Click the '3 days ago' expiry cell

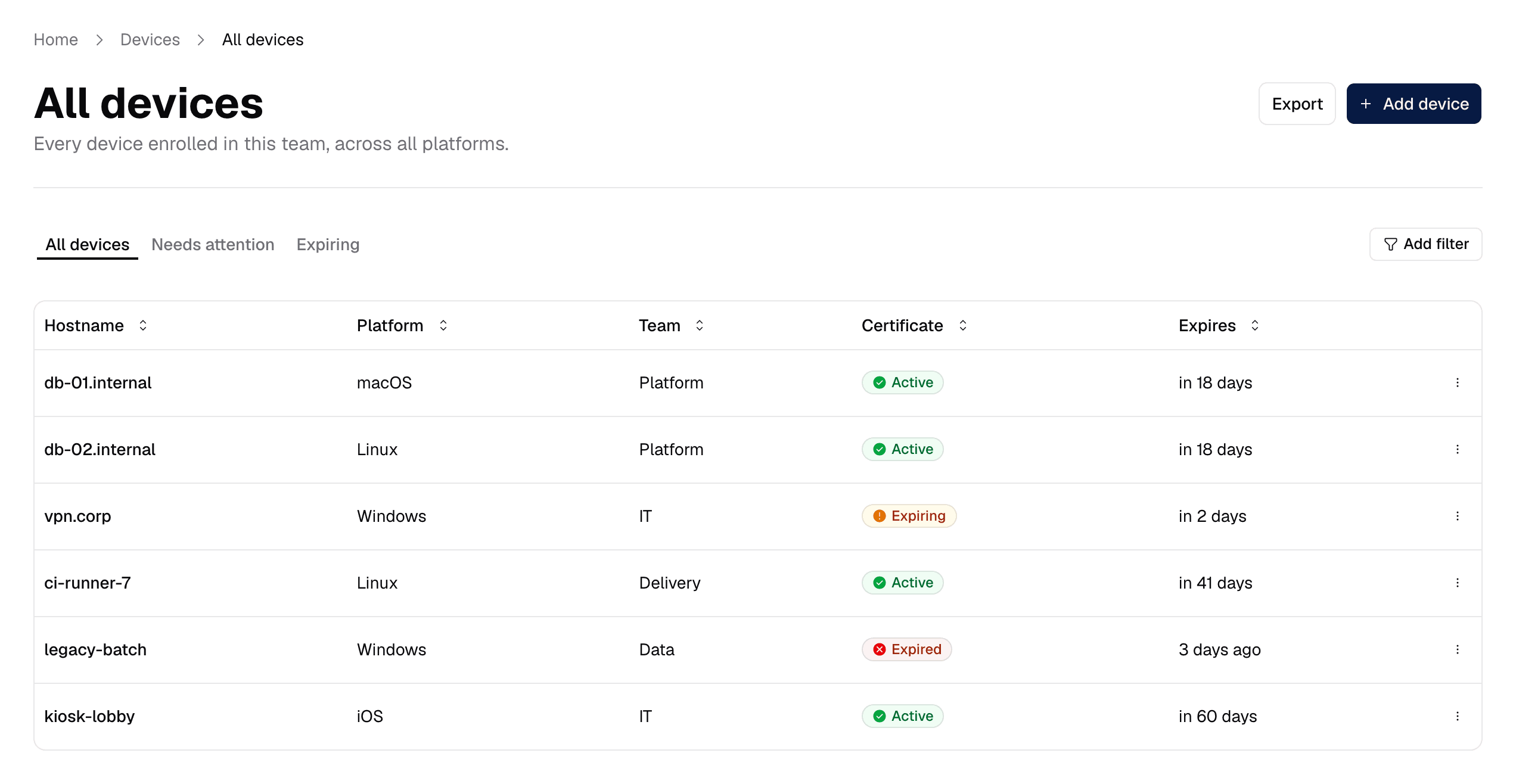pos(1219,649)
